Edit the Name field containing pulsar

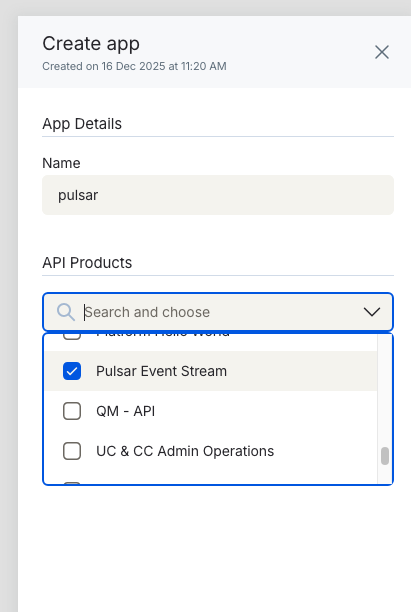pyautogui.click(x=218, y=195)
